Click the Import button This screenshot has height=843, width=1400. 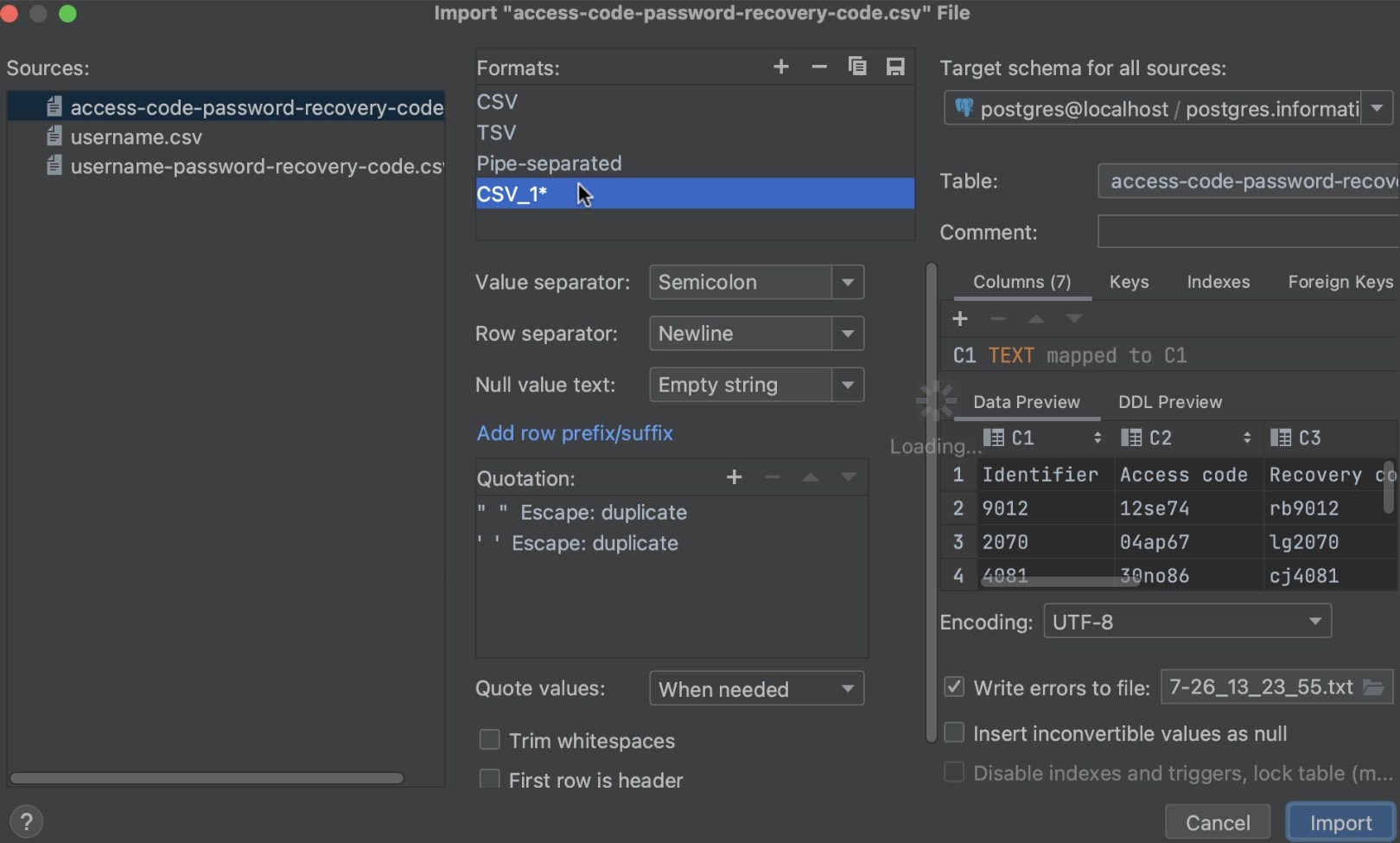[1340, 821]
